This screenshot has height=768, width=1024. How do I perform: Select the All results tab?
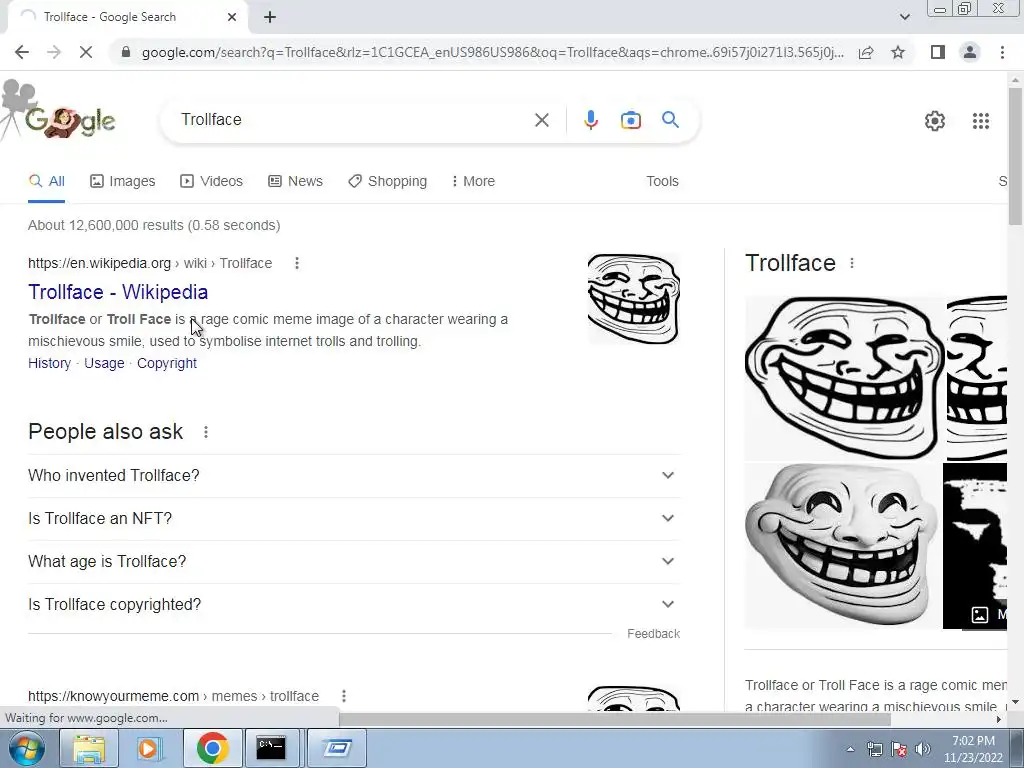46,181
